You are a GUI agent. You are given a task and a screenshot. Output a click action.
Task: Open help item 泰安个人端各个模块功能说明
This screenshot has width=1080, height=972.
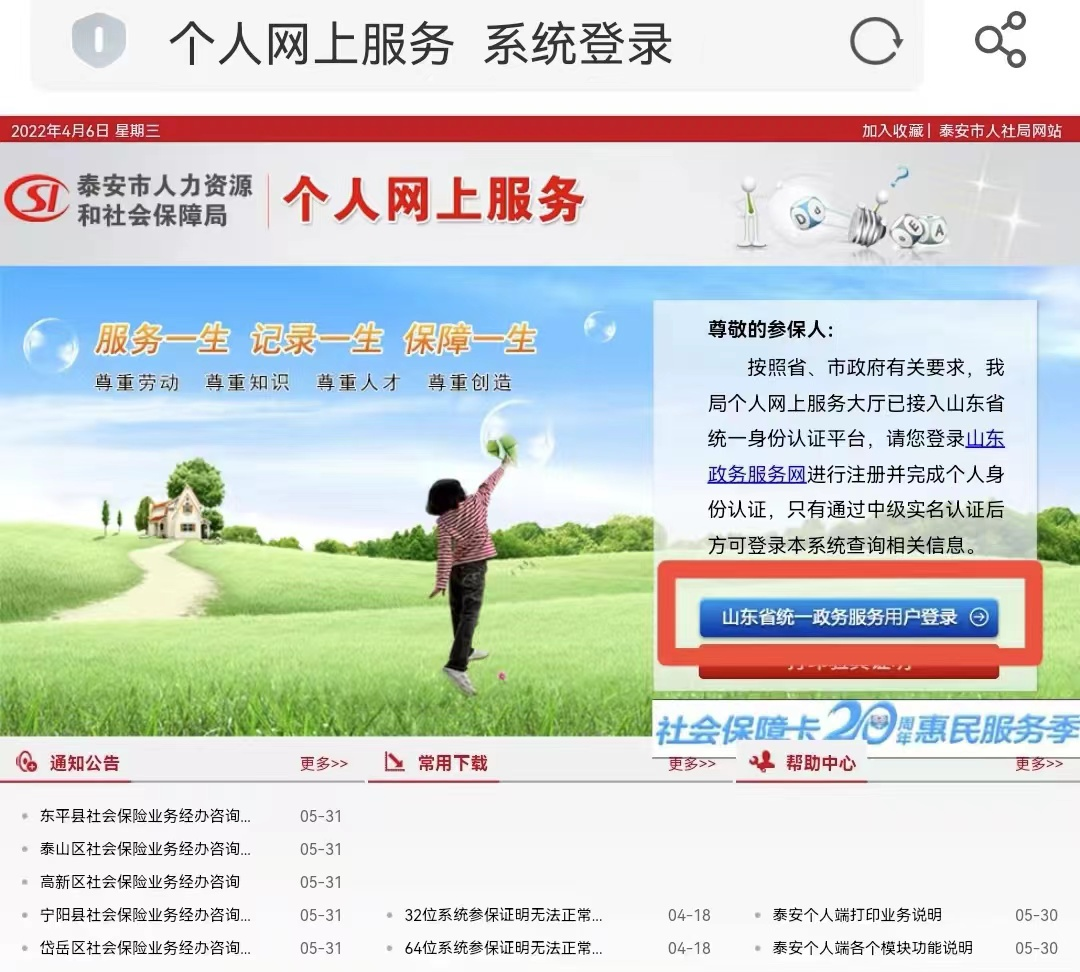point(872,948)
